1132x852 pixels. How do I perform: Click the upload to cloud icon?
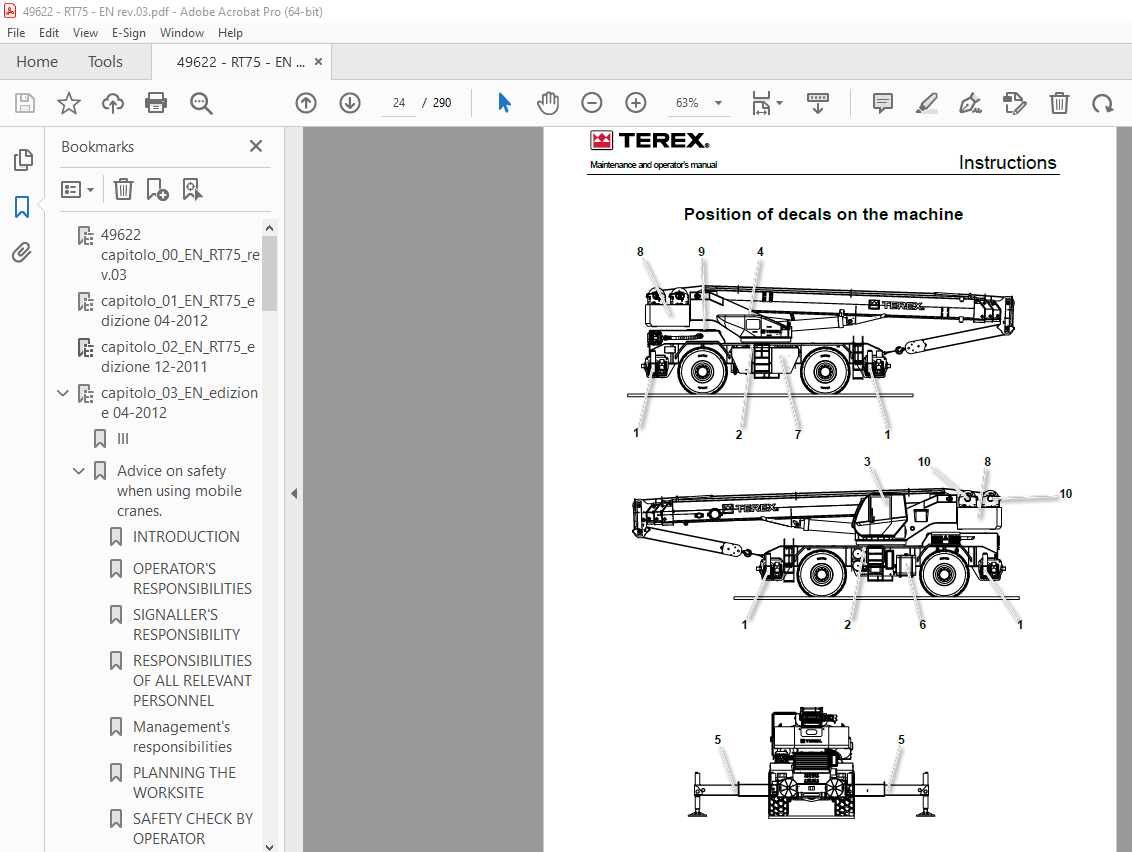click(x=113, y=103)
